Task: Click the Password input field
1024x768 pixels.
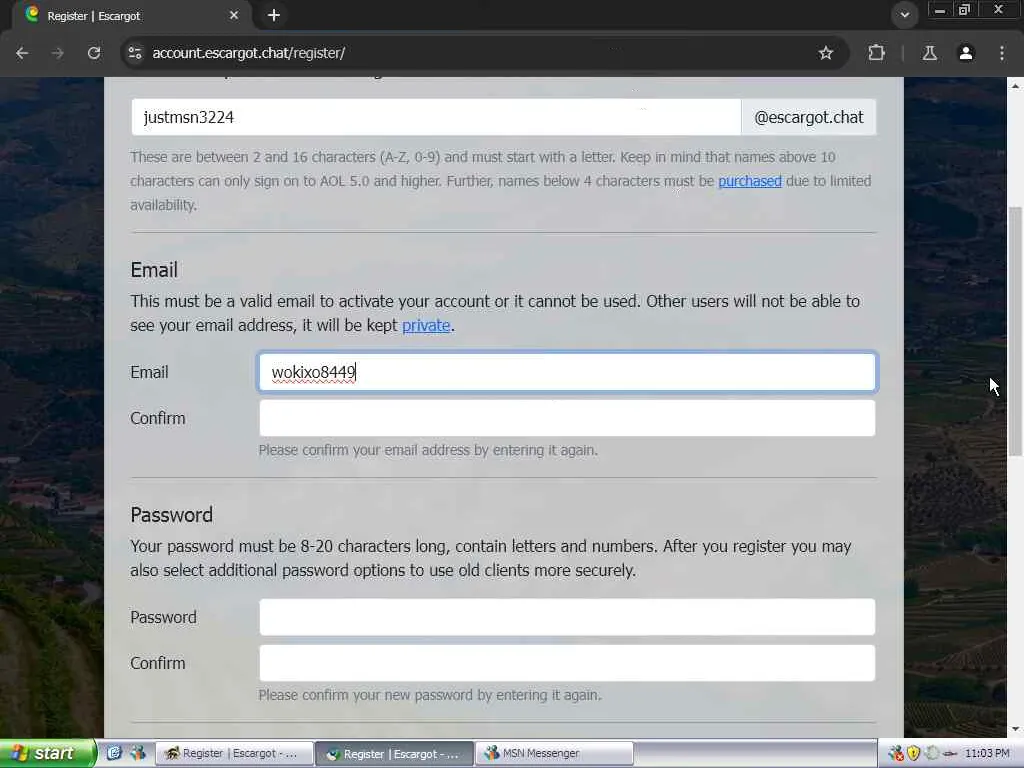Action: click(567, 617)
